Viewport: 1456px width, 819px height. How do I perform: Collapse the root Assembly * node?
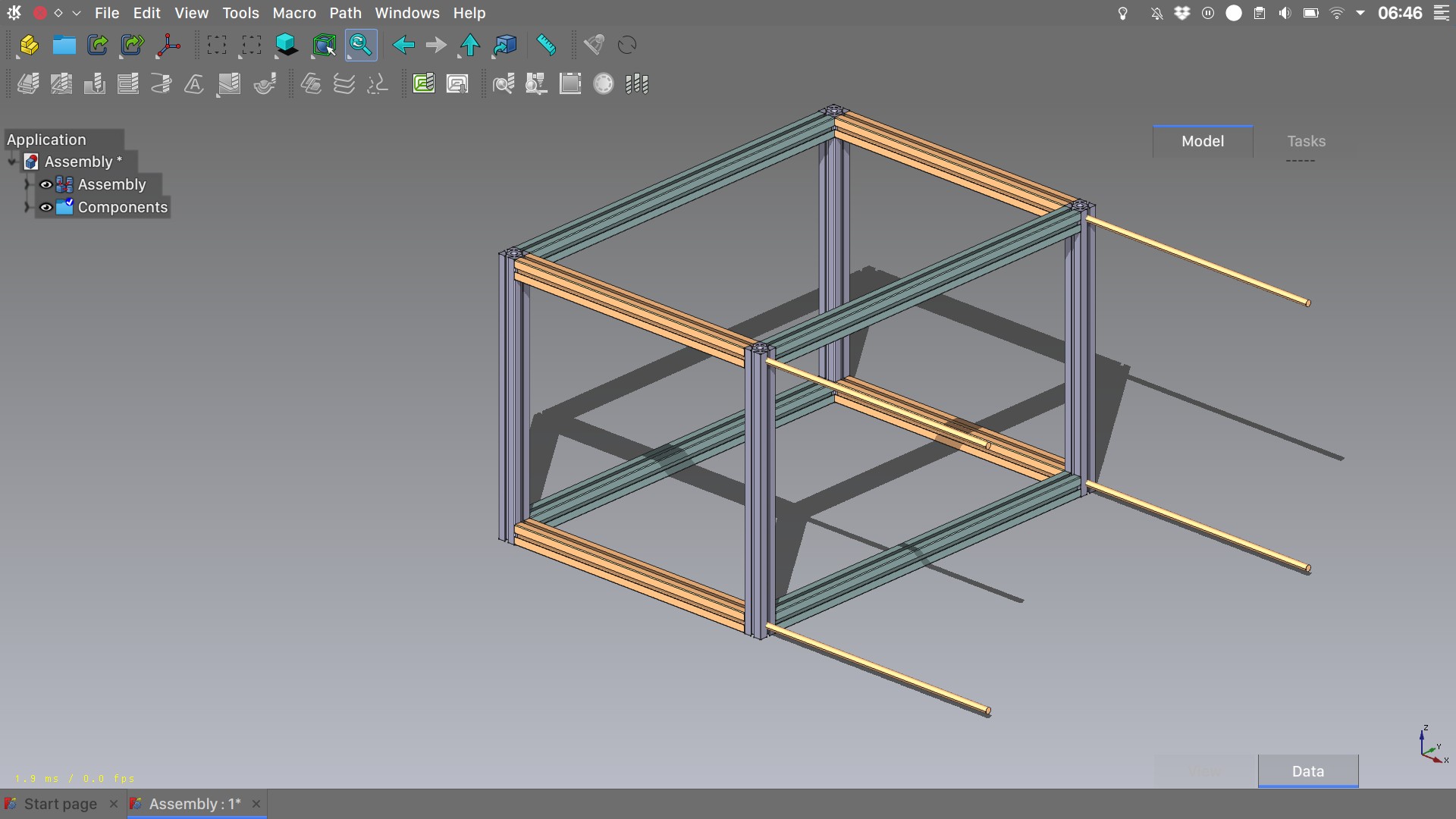pyautogui.click(x=11, y=161)
